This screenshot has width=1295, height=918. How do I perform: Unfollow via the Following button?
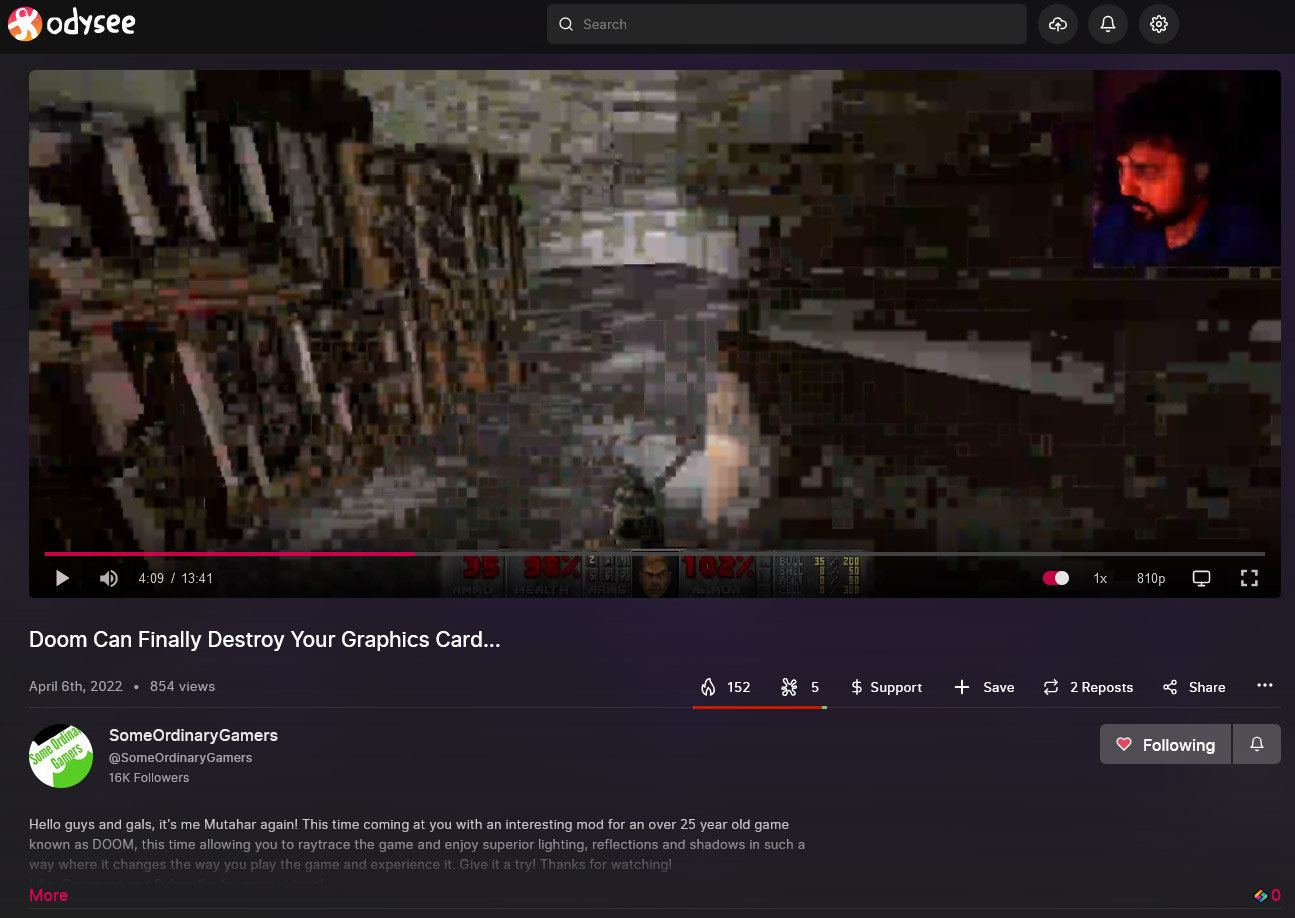pyautogui.click(x=1166, y=745)
